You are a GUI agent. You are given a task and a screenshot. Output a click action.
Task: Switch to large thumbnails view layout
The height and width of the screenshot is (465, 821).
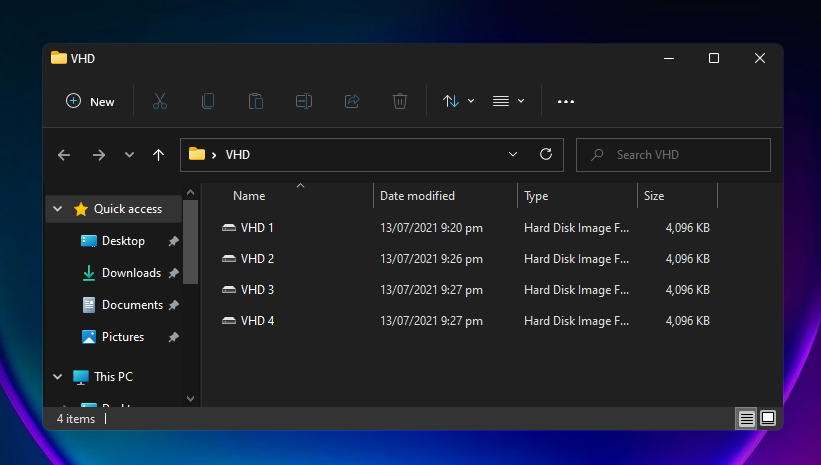click(768, 419)
